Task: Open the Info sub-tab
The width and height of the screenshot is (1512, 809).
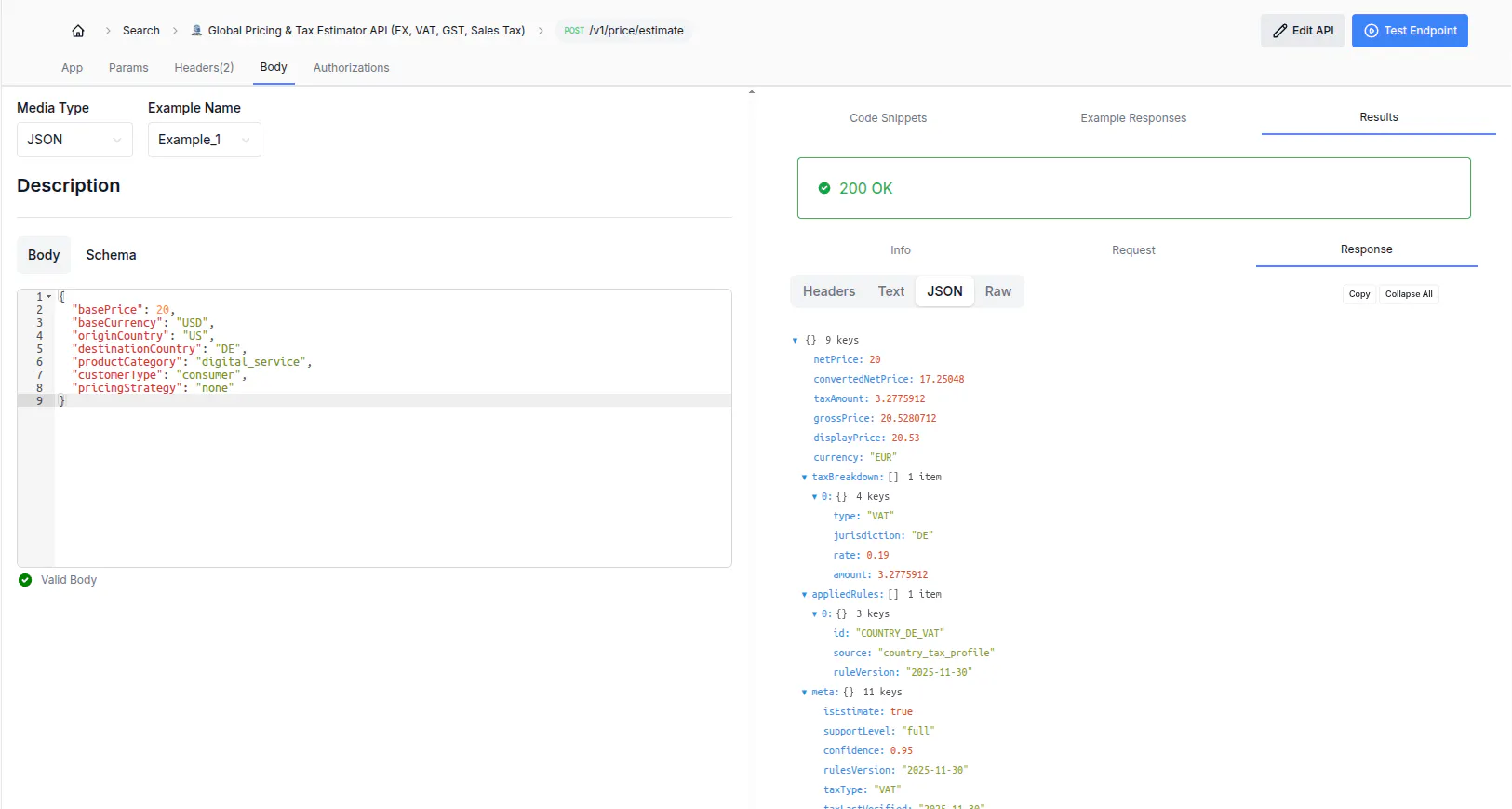Action: [901, 250]
